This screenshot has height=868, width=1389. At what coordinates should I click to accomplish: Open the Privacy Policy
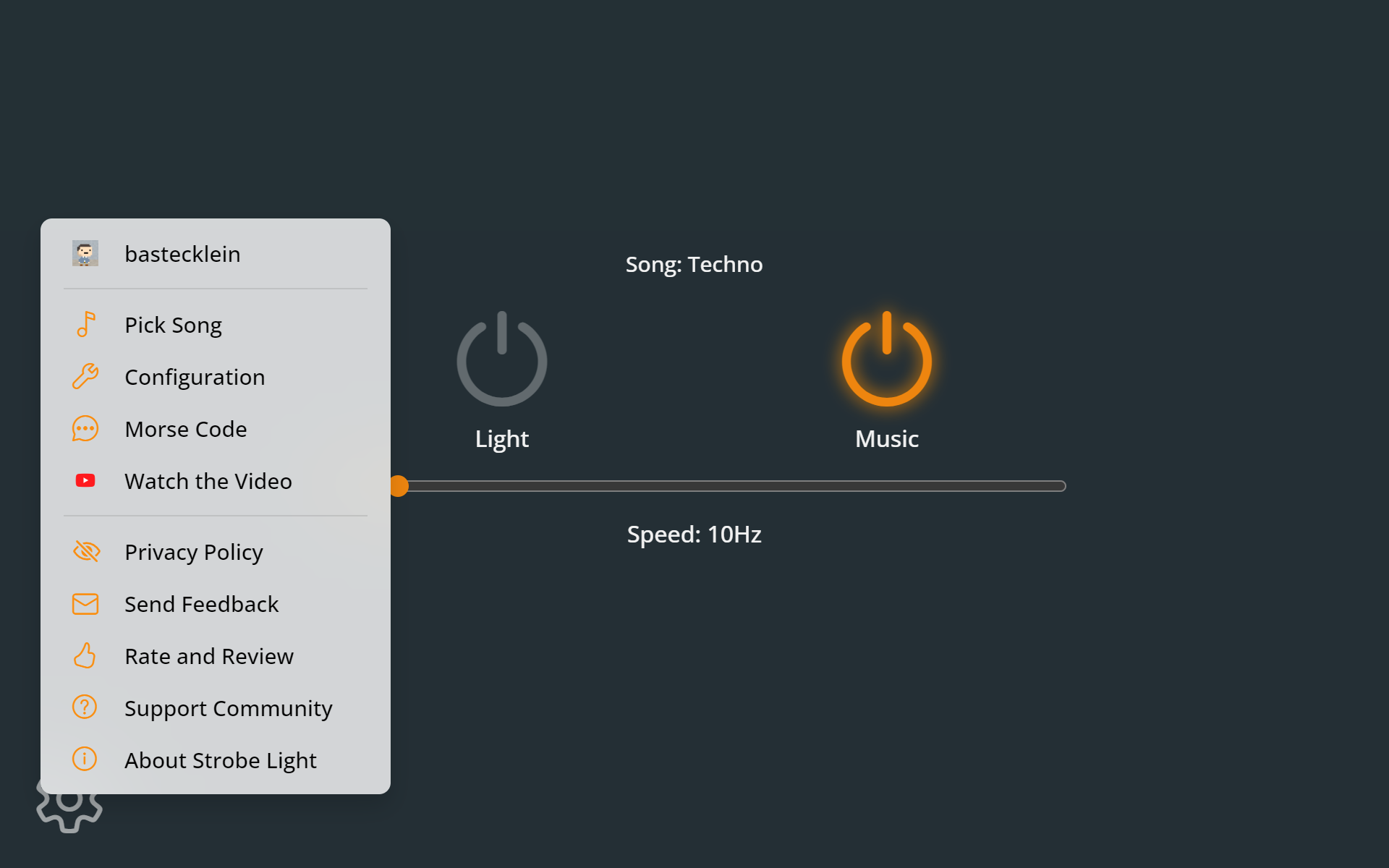click(193, 551)
